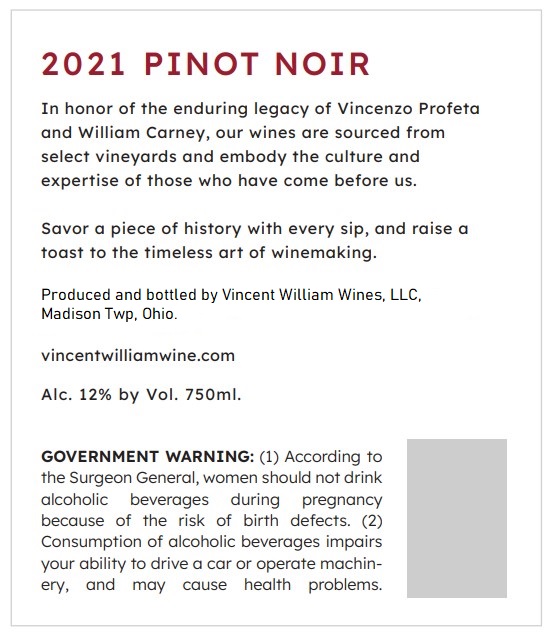
Task: Click the word PINOT in title
Action: point(202,64)
